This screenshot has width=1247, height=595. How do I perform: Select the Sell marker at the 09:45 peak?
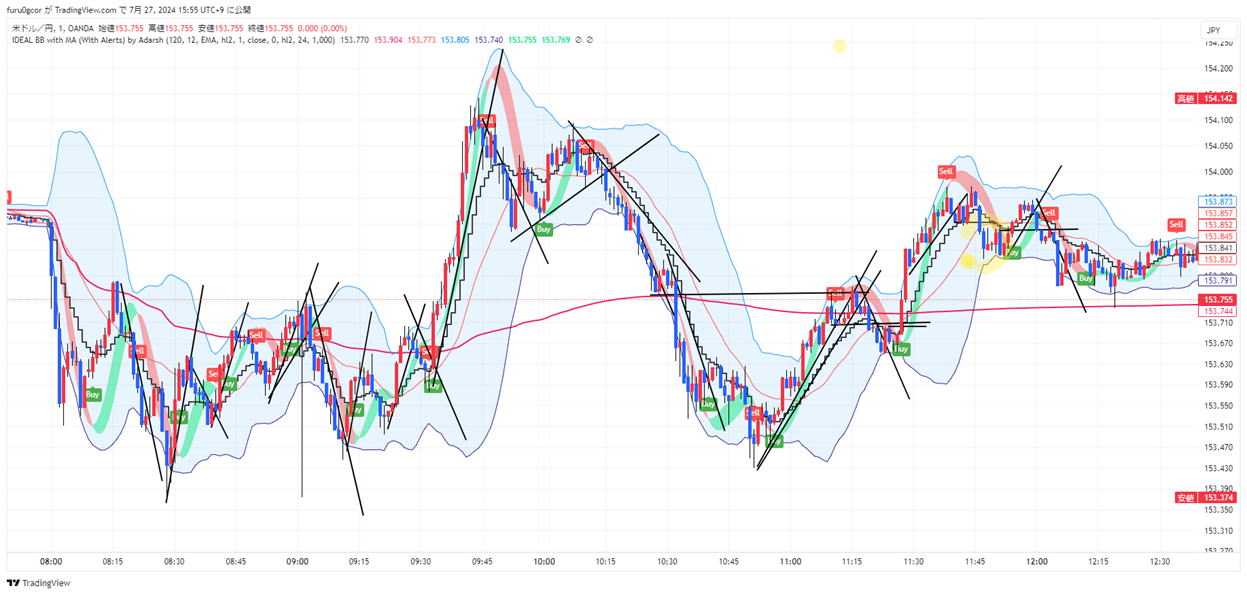coord(486,121)
